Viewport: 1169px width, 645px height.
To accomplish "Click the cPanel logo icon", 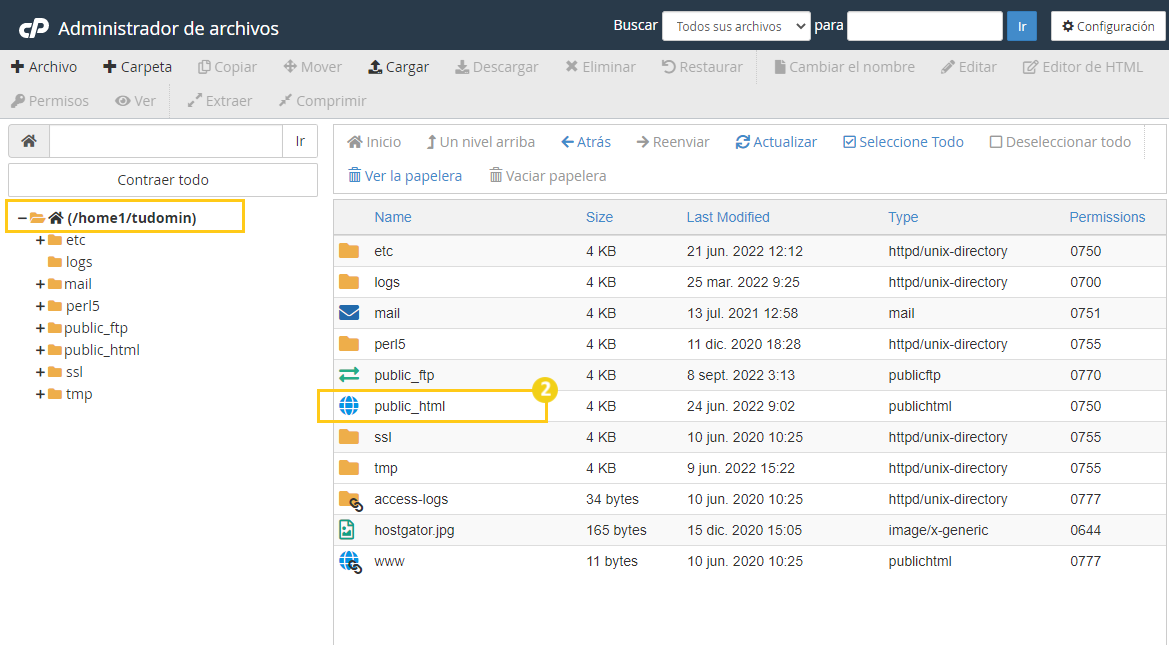I will click(34, 28).
